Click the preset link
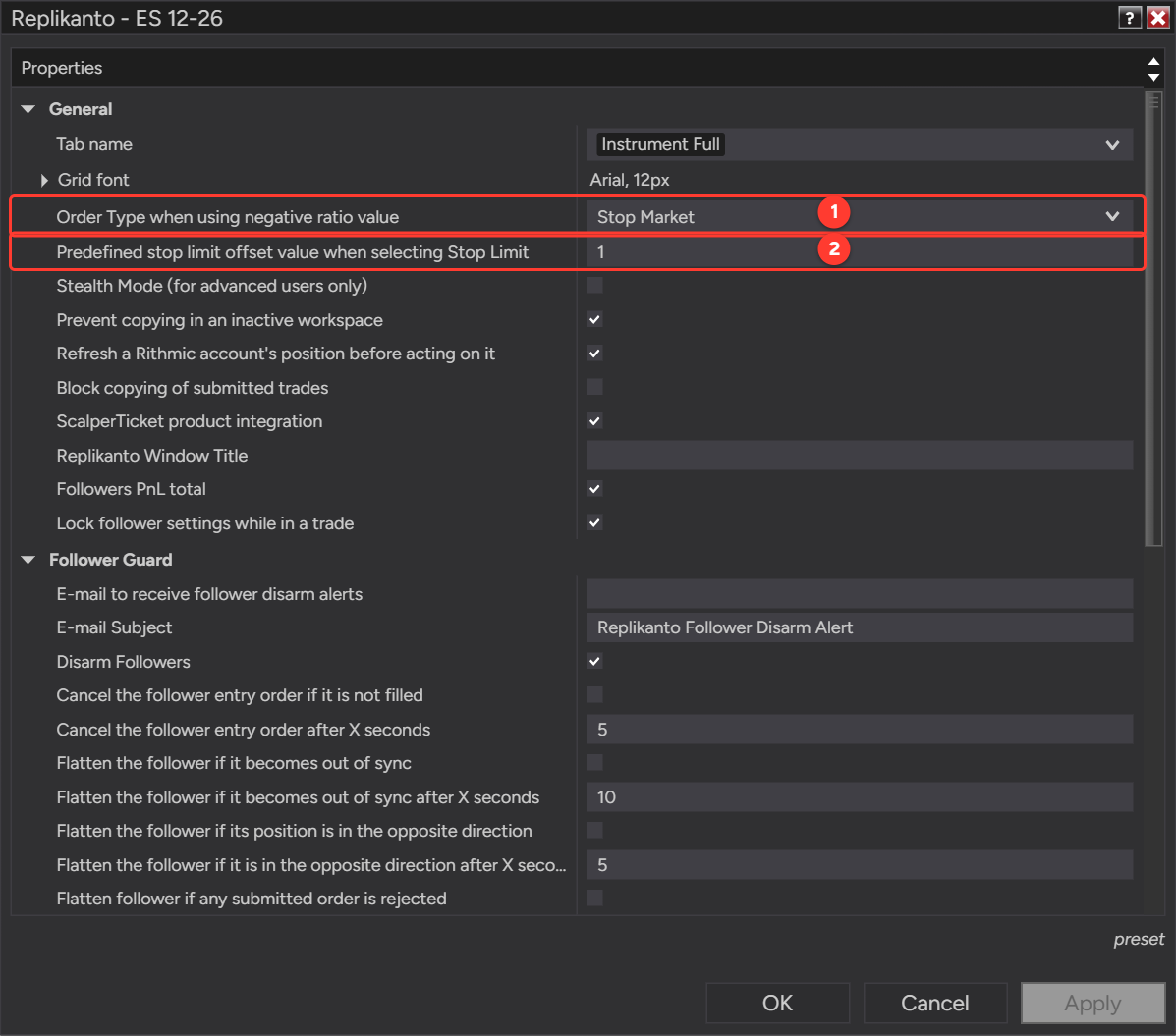Image resolution: width=1176 pixels, height=1036 pixels. (1139, 940)
